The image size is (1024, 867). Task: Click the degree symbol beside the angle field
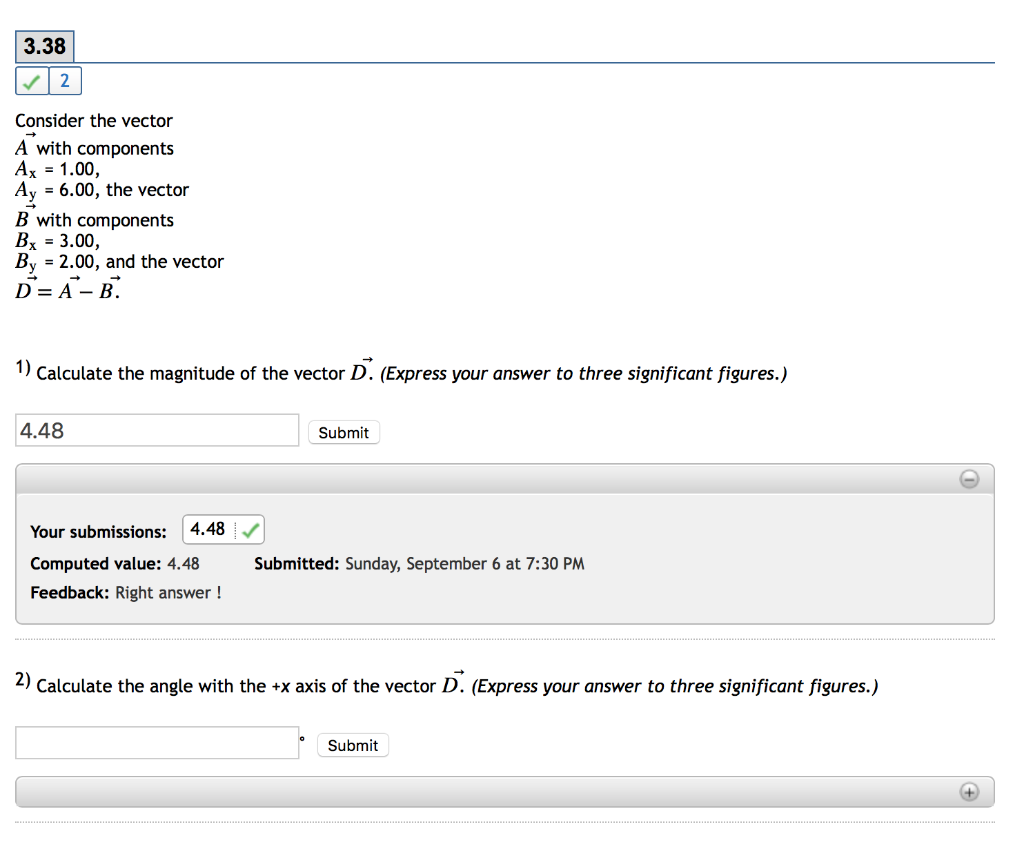[x=304, y=737]
